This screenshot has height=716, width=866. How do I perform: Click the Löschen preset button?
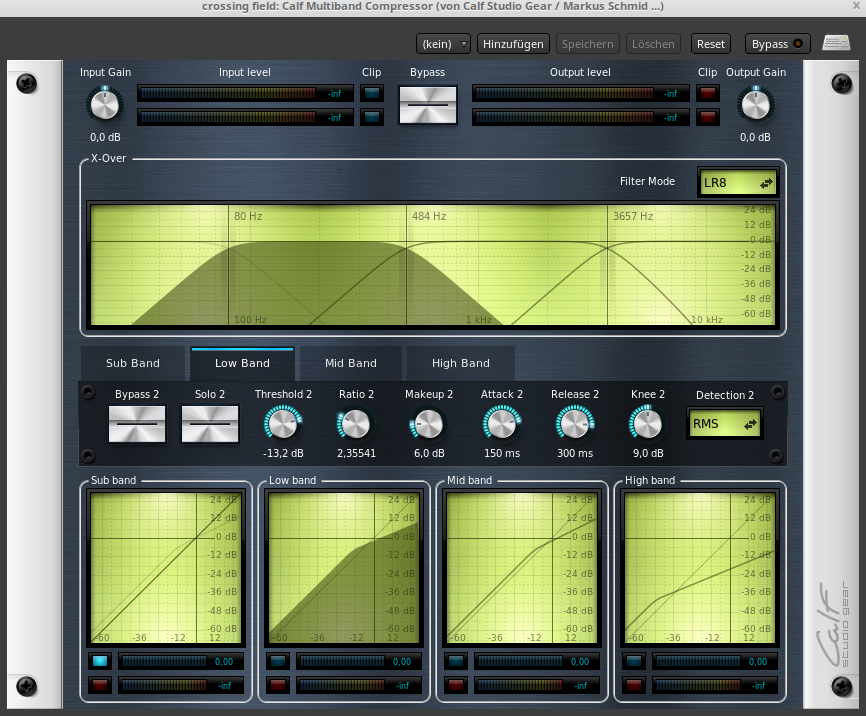(x=653, y=44)
